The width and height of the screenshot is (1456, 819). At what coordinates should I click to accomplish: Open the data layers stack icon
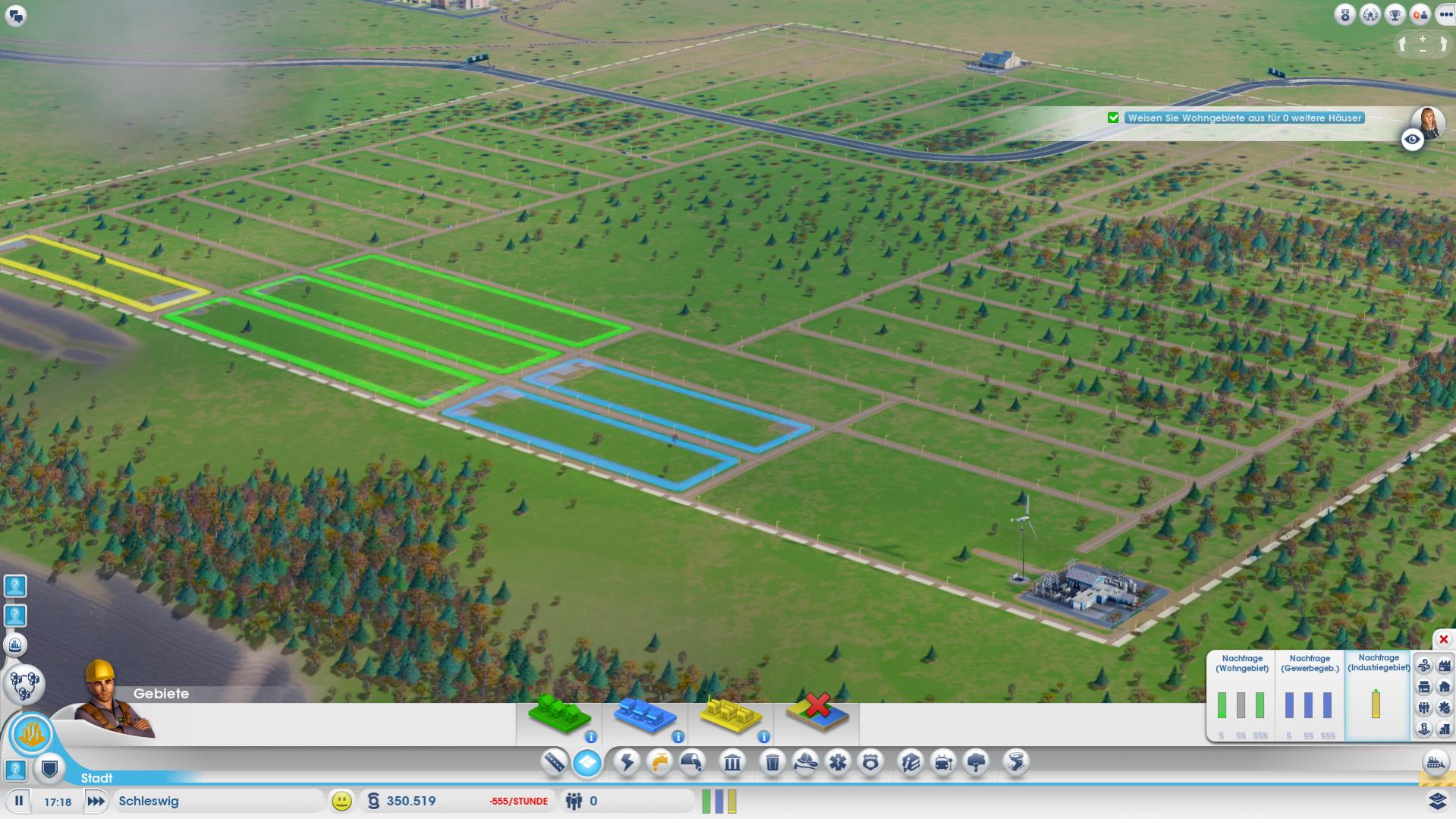(1437, 801)
